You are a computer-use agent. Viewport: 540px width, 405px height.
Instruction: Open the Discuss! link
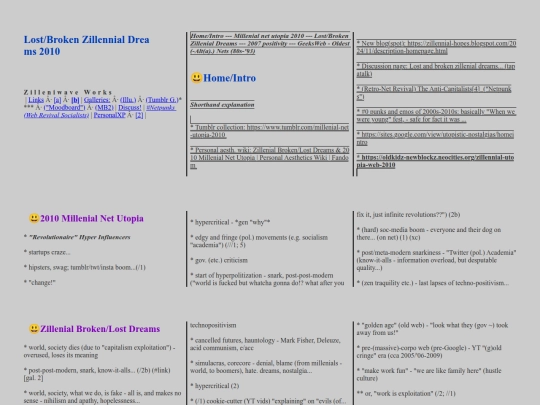pos(130,107)
